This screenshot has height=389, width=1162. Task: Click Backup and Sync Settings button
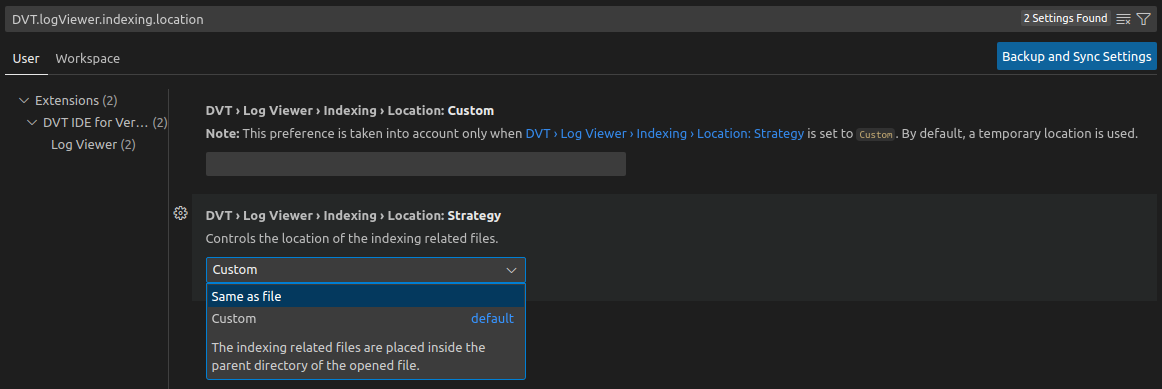pyautogui.click(x=1077, y=56)
